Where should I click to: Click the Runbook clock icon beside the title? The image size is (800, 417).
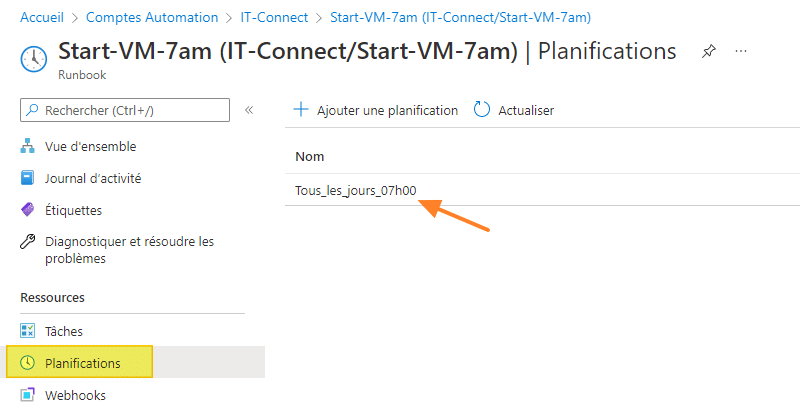(33, 59)
